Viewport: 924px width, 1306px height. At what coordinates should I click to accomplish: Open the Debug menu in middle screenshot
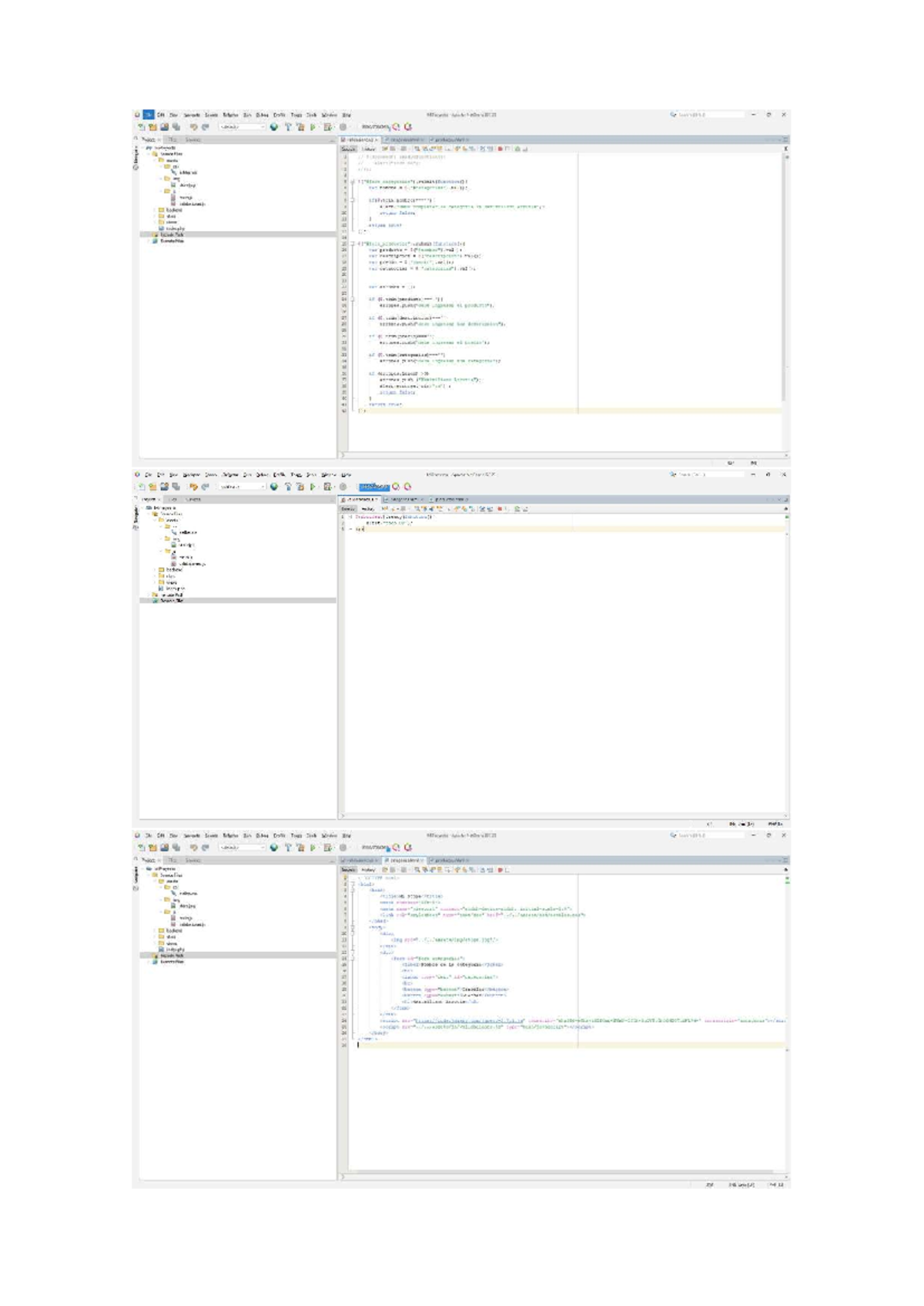pyautogui.click(x=263, y=474)
